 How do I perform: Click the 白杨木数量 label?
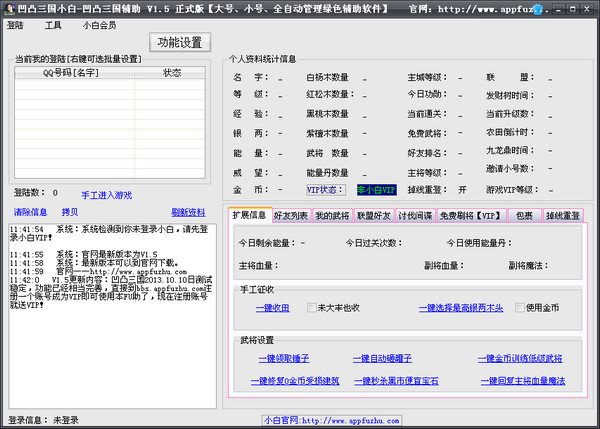coord(327,78)
